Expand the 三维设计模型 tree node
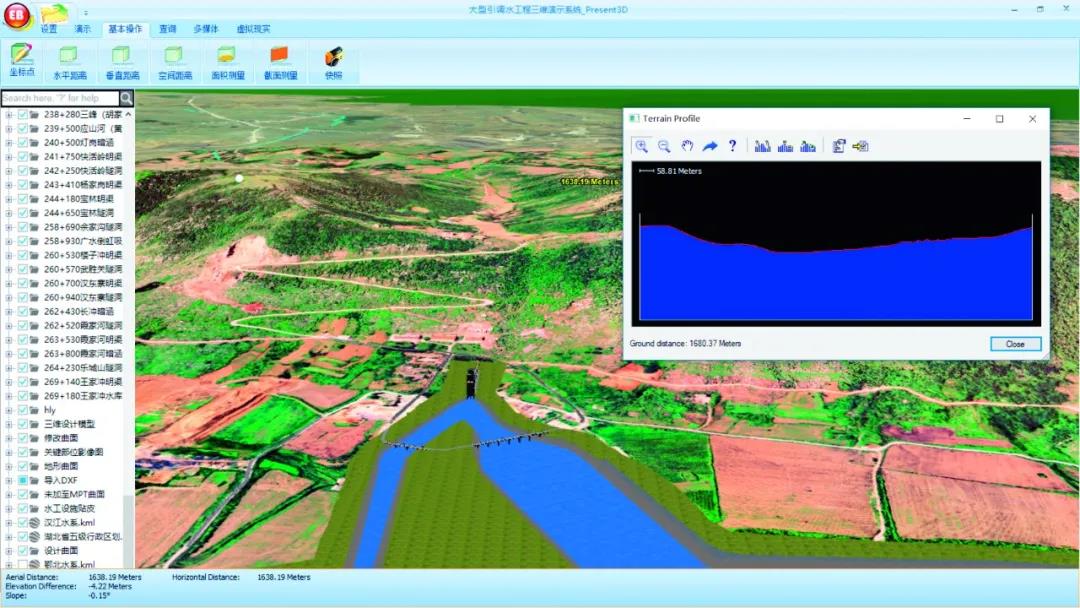 (9, 424)
